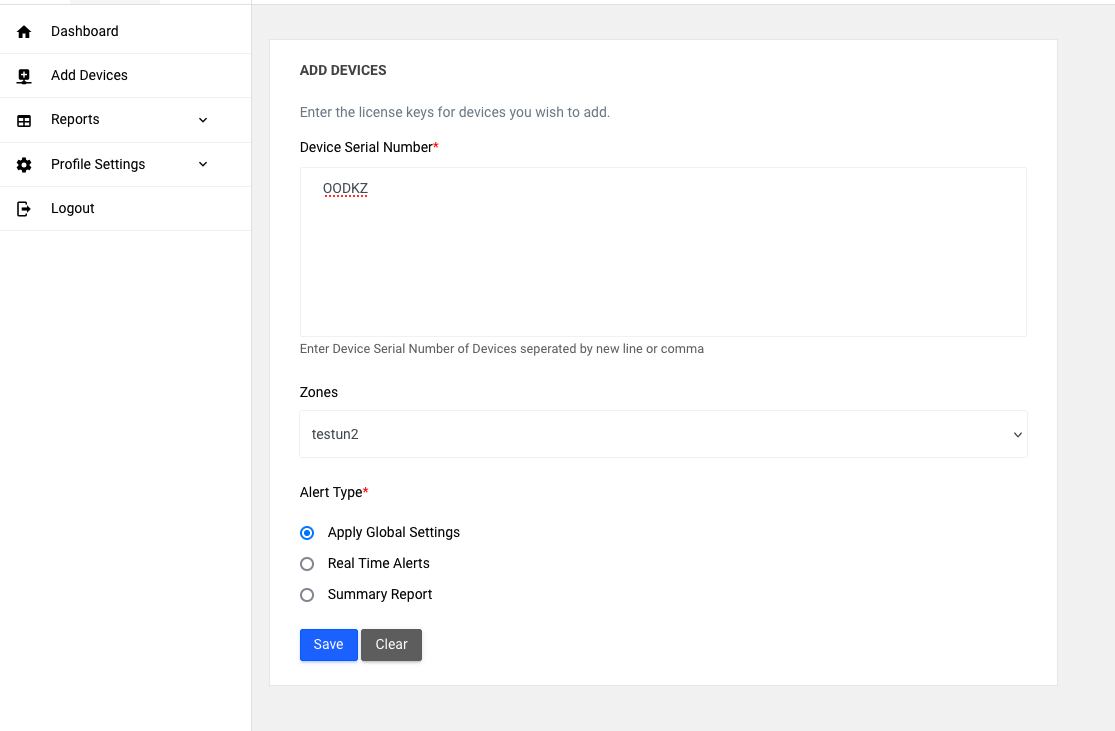Open the Zones dropdown showing testun2
1115x731 pixels.
[663, 434]
